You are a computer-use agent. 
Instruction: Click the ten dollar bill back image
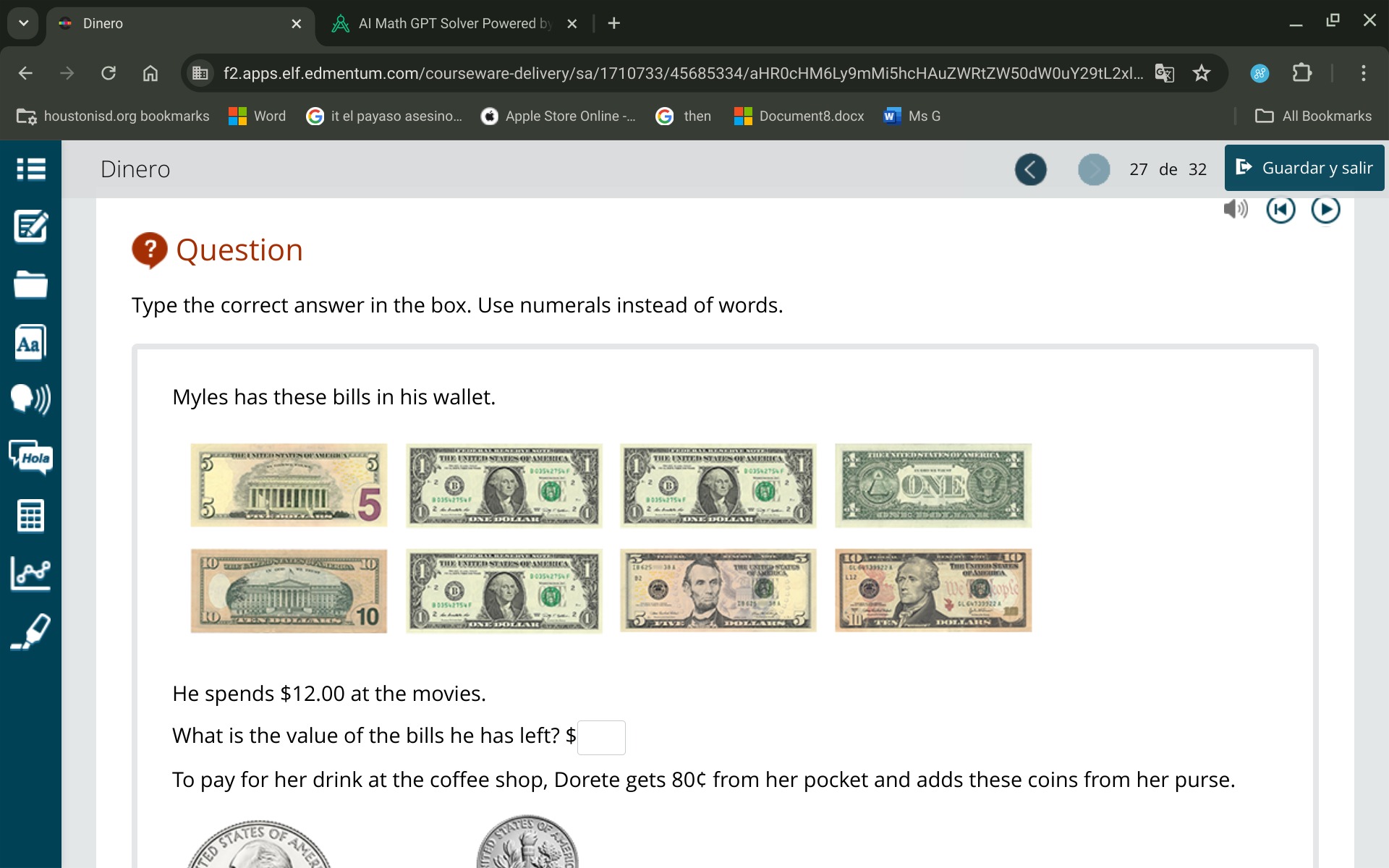(289, 591)
